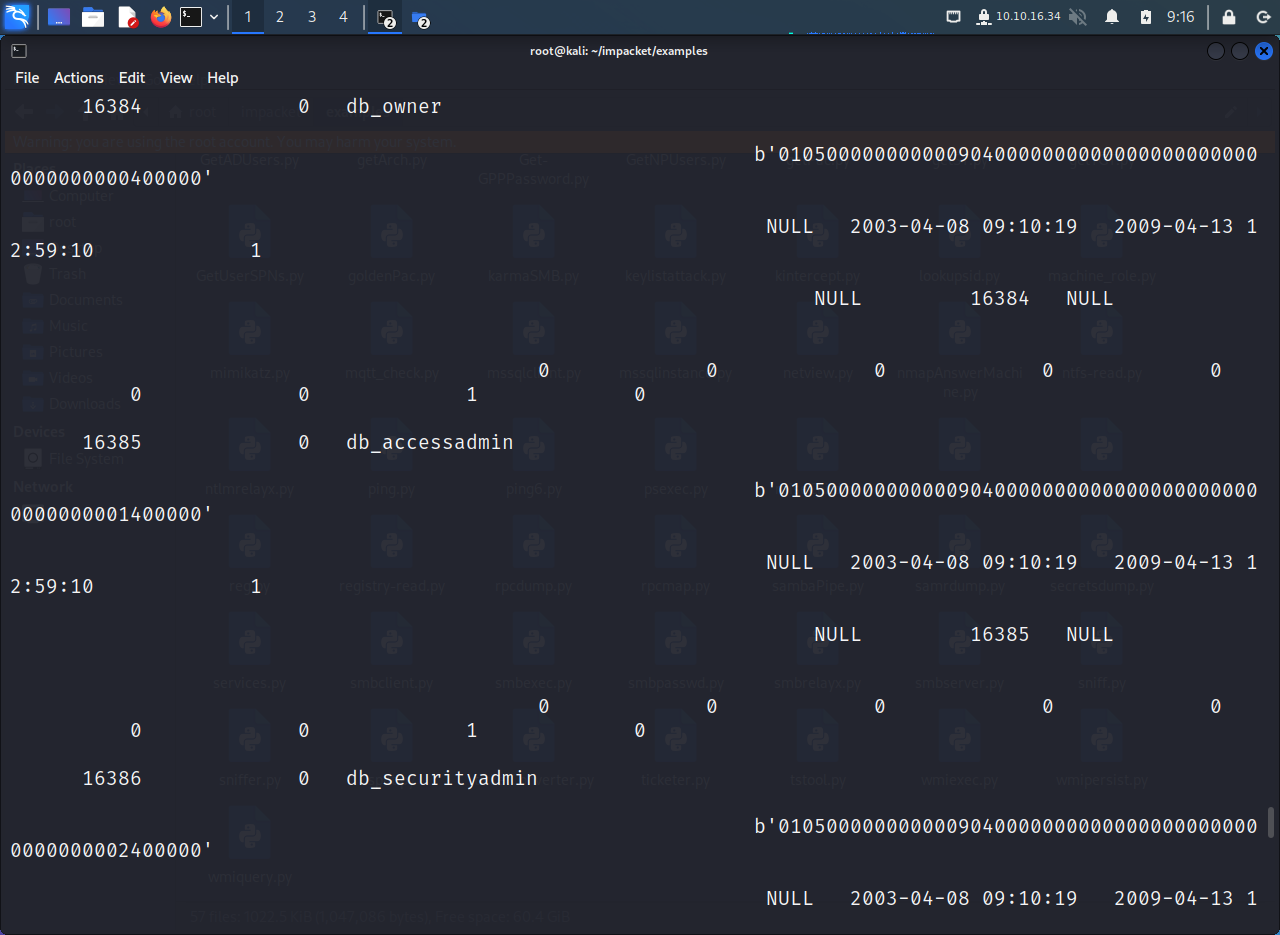Open the View menu
Screen dimensions: 1280x935
[176, 78]
